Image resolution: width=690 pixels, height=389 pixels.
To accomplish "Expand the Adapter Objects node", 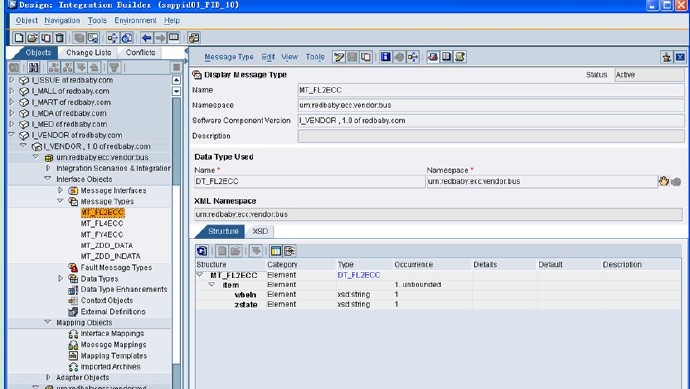I will click(48, 378).
